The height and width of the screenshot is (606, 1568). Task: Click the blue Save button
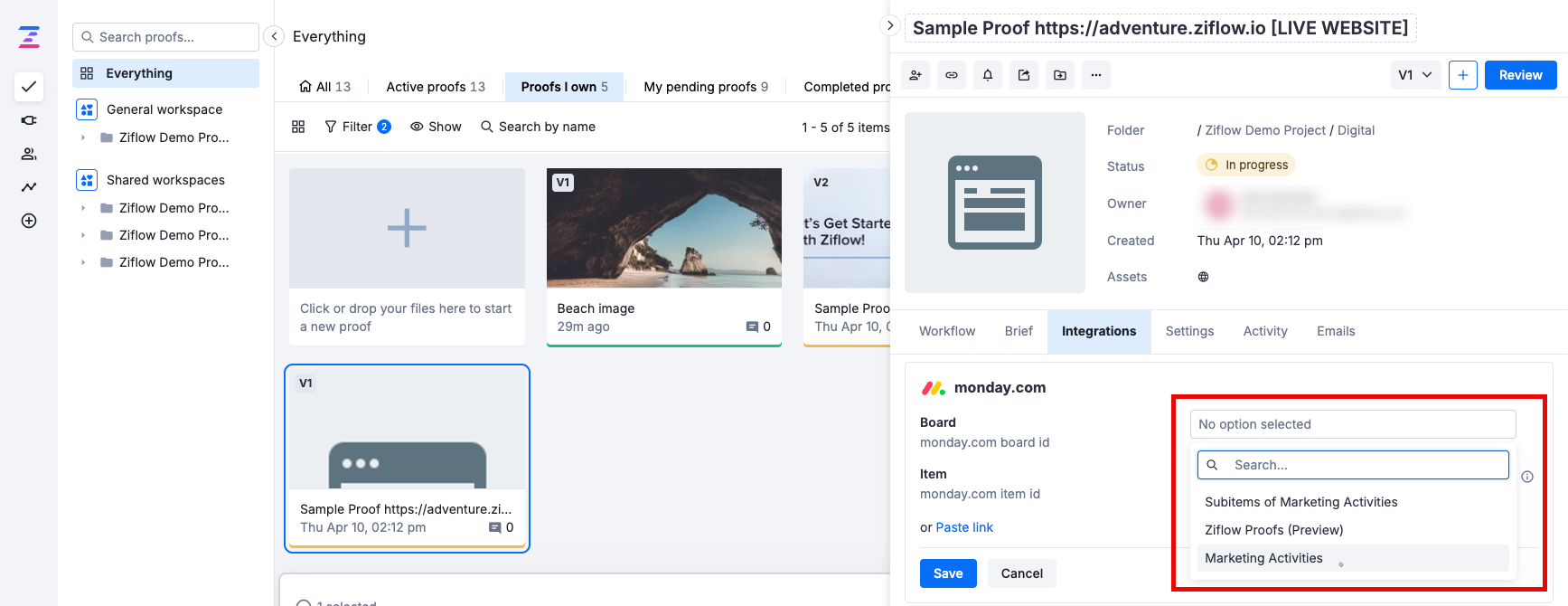click(x=947, y=573)
